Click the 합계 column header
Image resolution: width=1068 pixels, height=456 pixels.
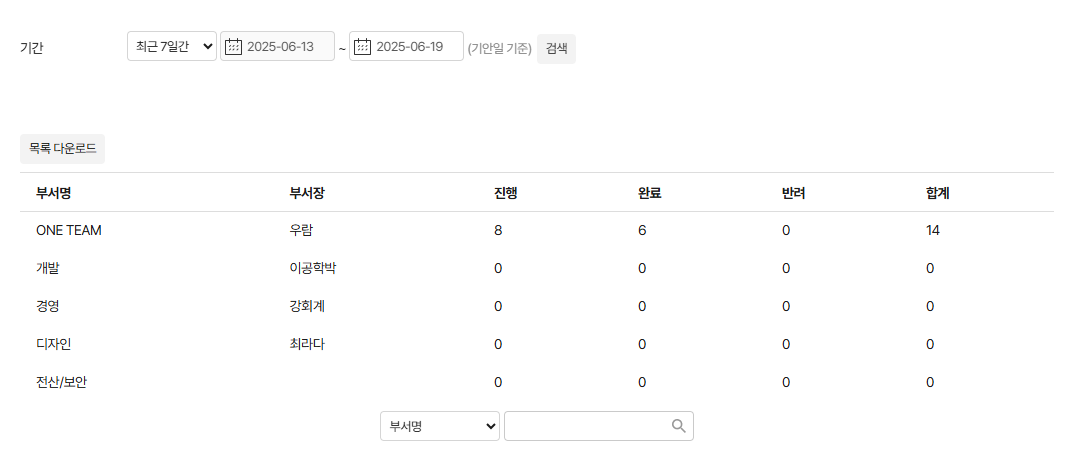click(938, 193)
